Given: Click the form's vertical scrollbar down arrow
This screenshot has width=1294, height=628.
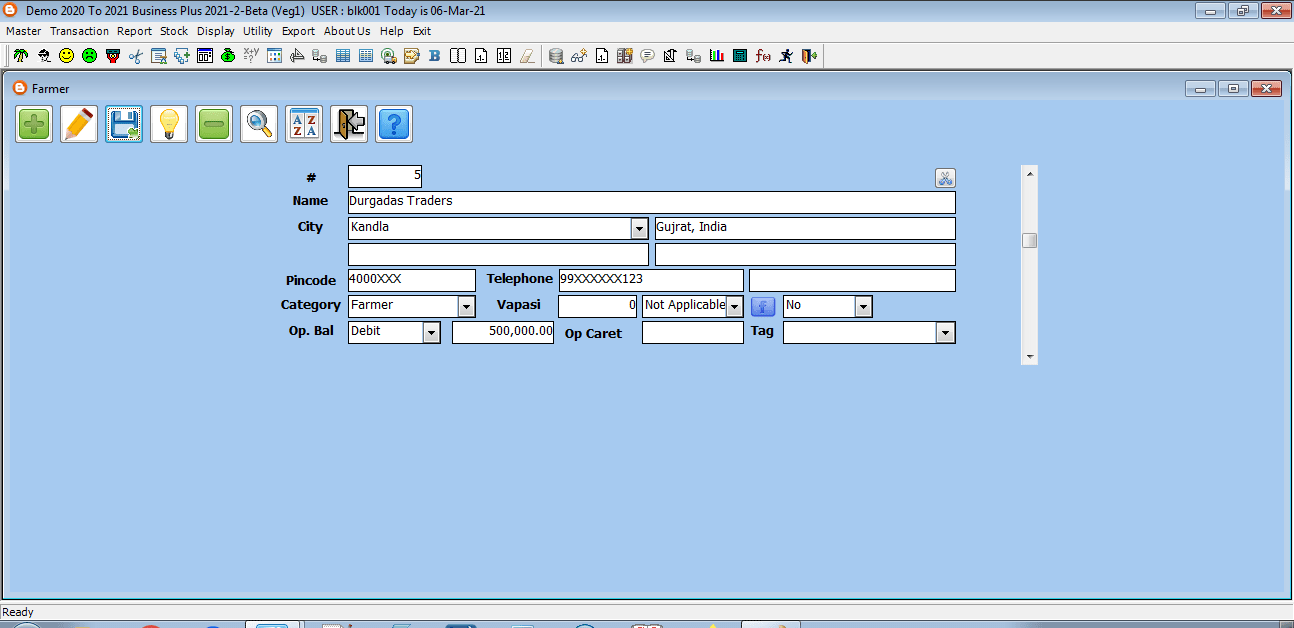Looking at the screenshot, I should coord(1029,356).
